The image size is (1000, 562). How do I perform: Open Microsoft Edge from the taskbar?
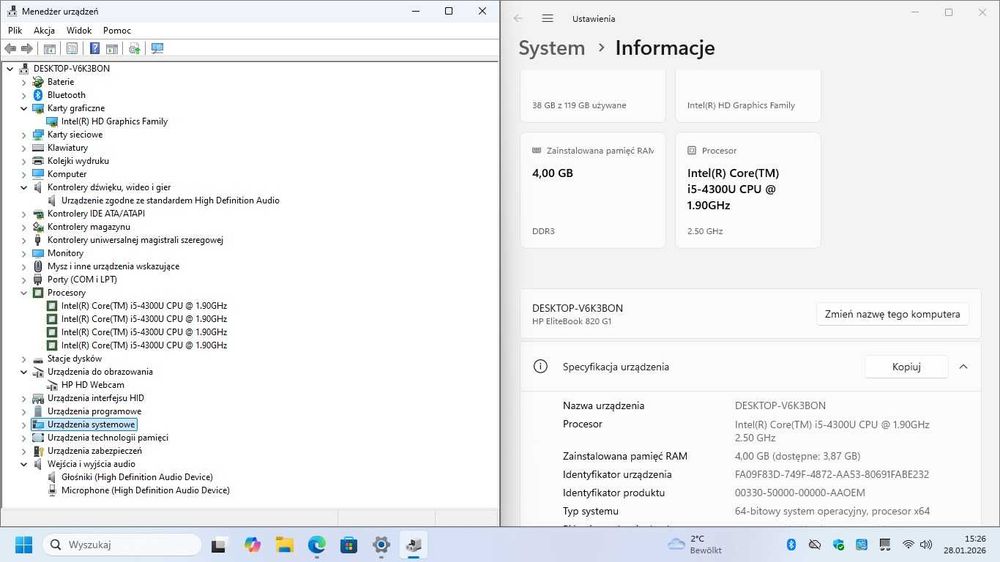[316, 545]
